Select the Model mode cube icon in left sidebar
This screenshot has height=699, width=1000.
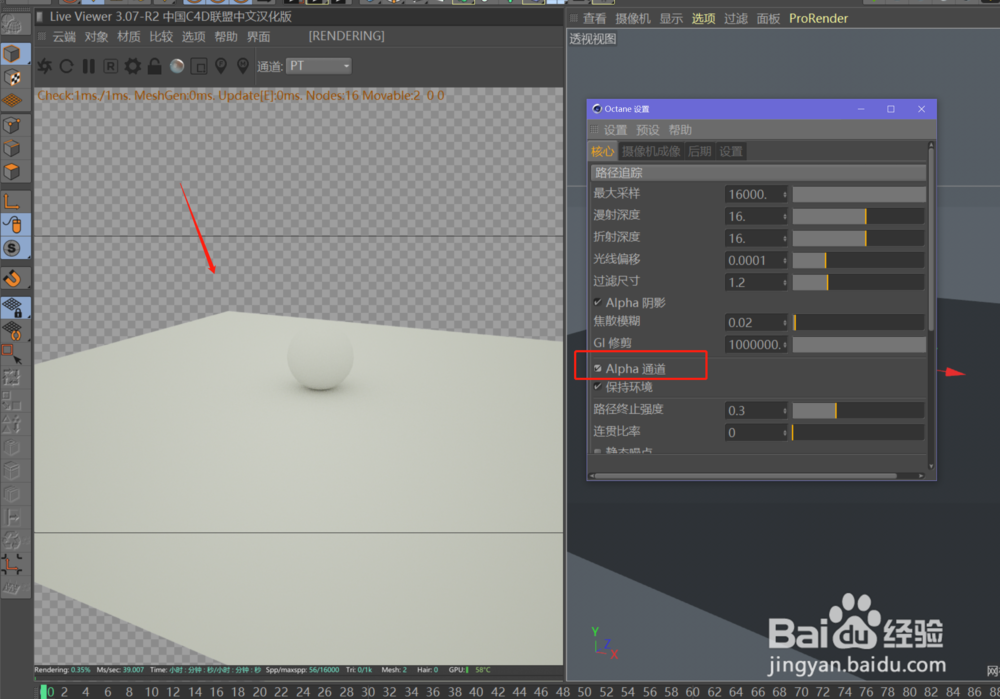point(12,54)
